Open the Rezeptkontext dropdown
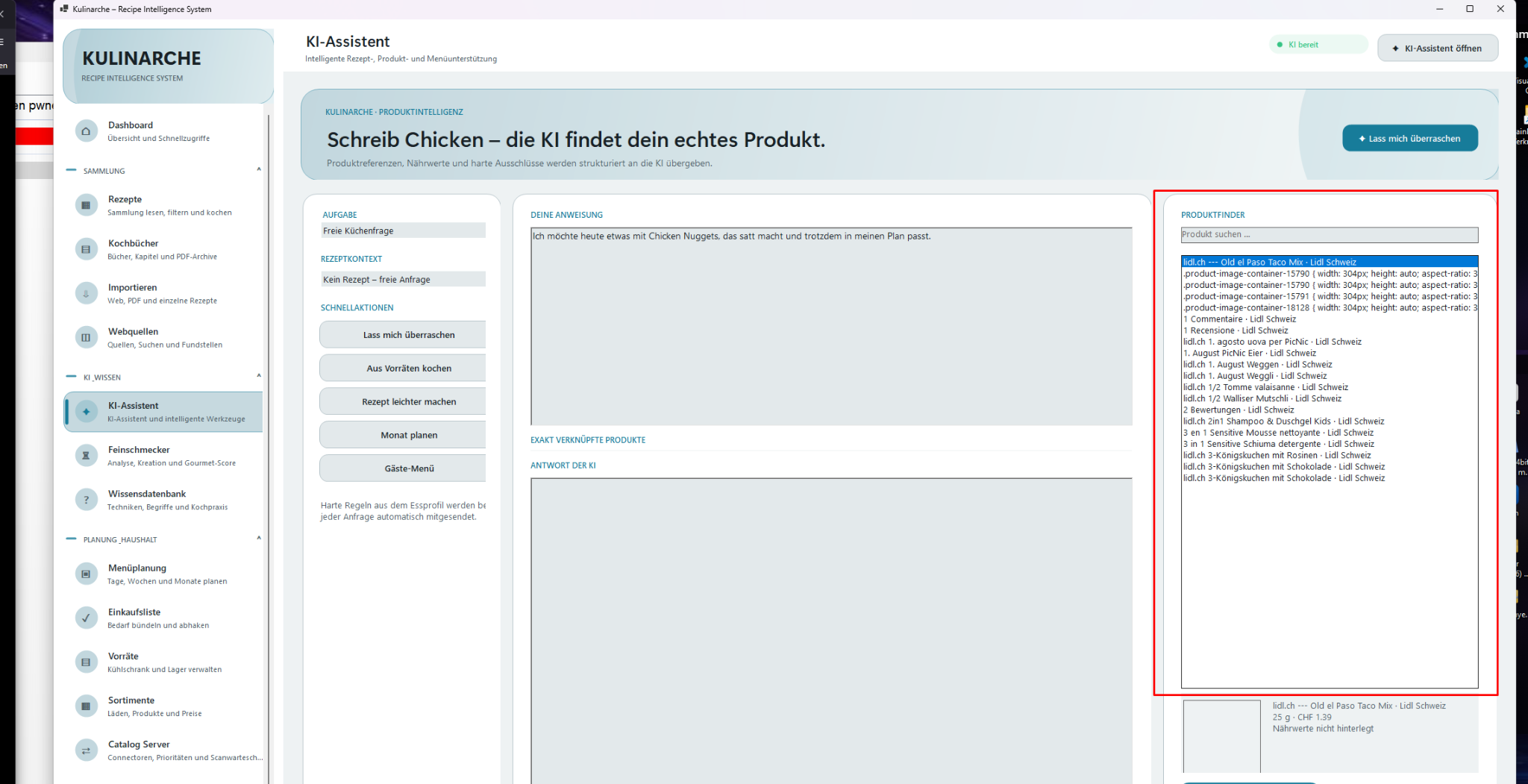This screenshot has height=784, width=1528. [x=403, y=279]
